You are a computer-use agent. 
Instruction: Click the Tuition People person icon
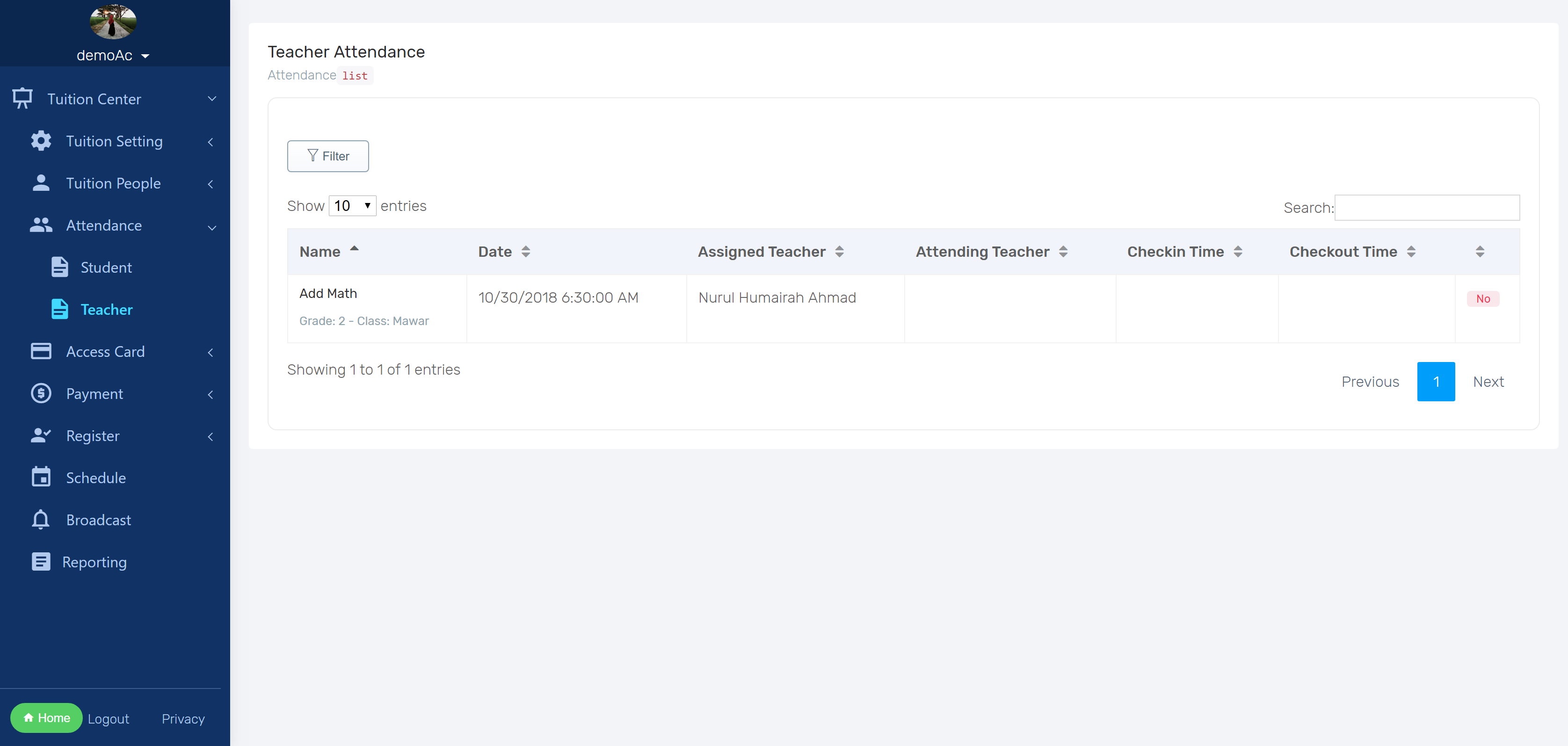point(41,182)
